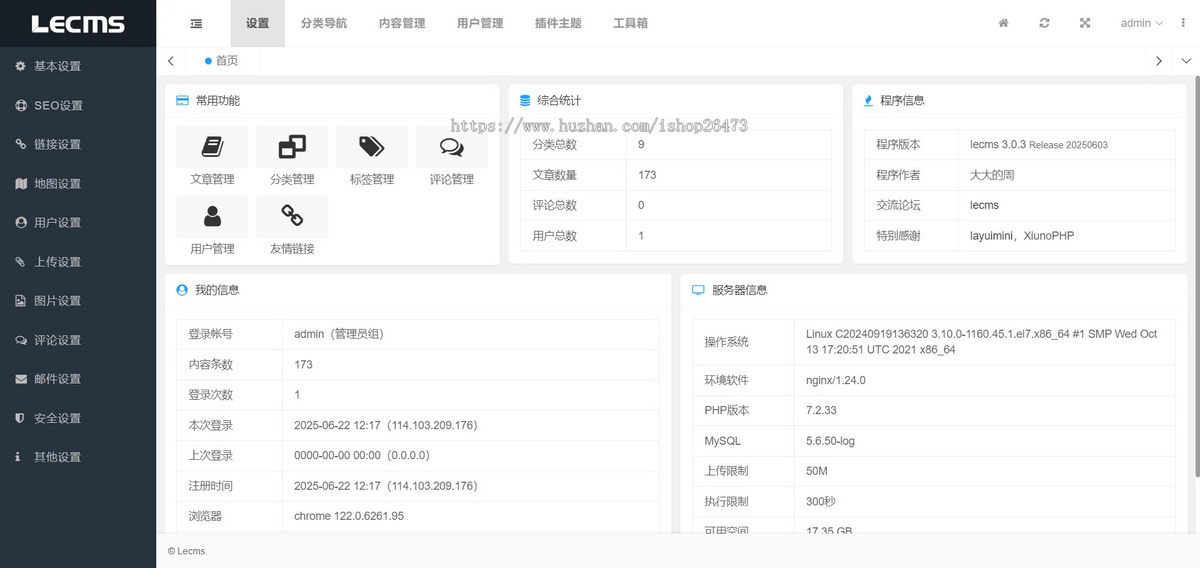Image resolution: width=1200 pixels, height=568 pixels.
Task: Click the gear icon beside 基本设置
Action: [x=20, y=66]
